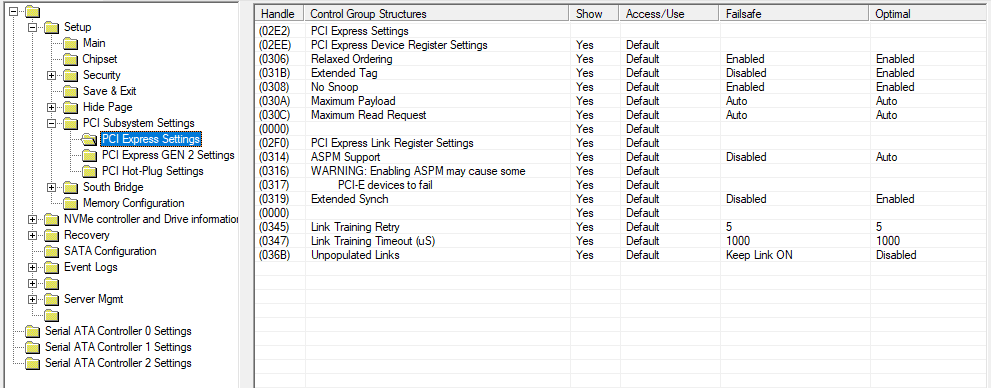Image resolution: width=991 pixels, height=388 pixels.
Task: Collapse the Setup tree node
Action: pos(33,28)
